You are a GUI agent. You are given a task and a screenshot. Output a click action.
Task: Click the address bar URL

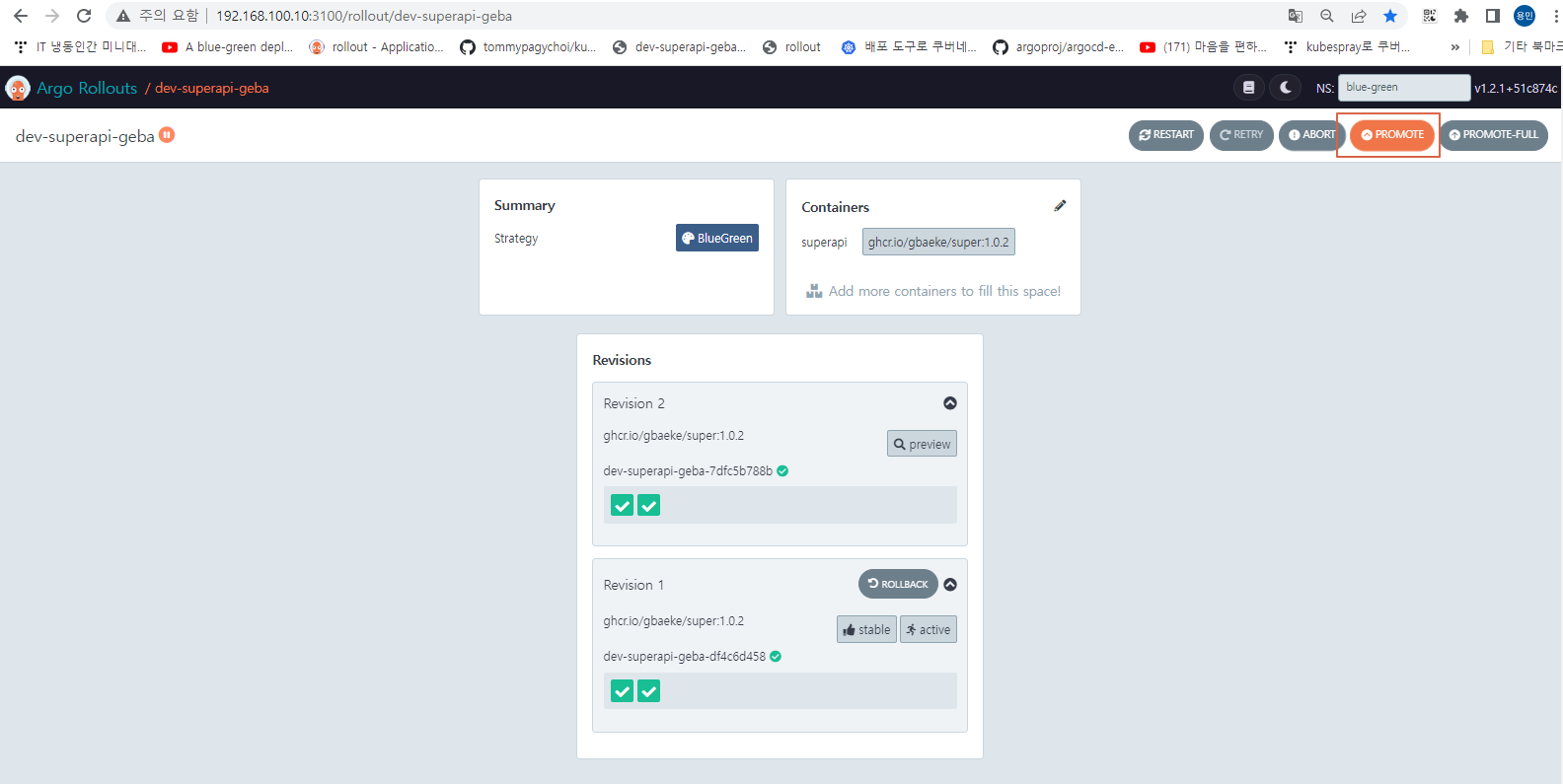(x=364, y=16)
